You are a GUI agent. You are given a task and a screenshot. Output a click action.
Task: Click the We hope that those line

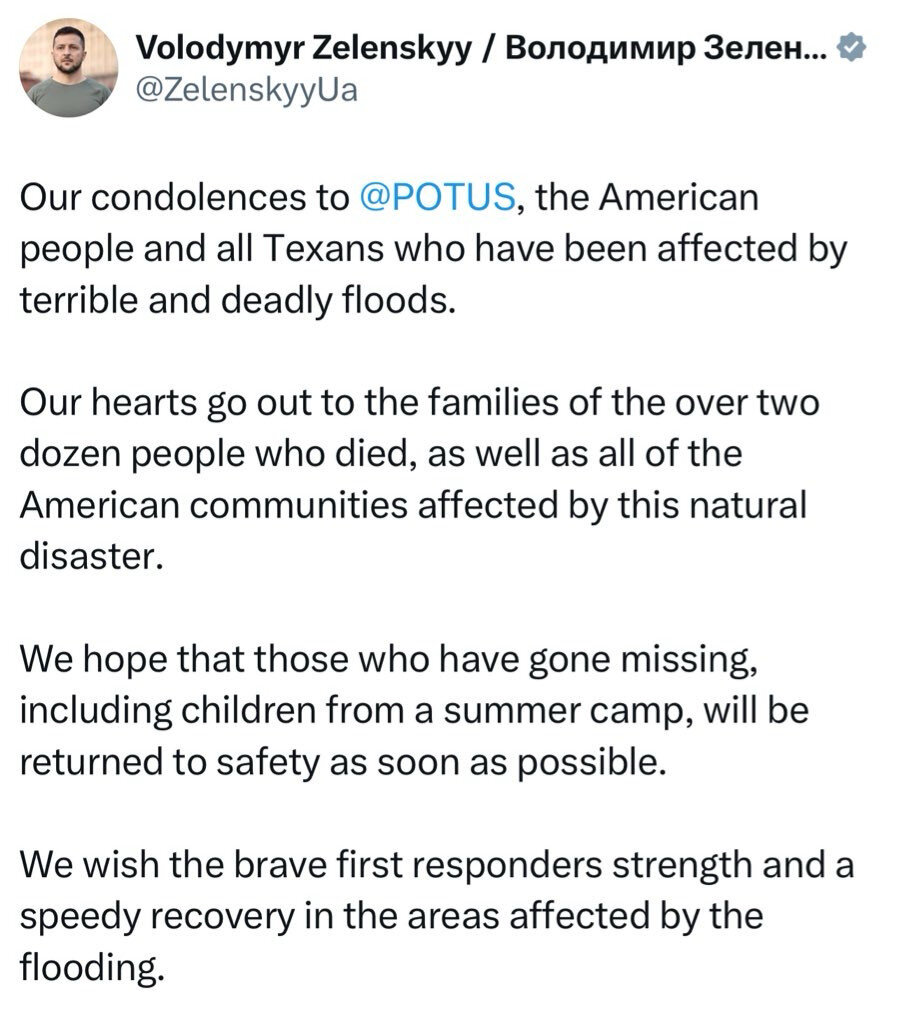tap(389, 660)
